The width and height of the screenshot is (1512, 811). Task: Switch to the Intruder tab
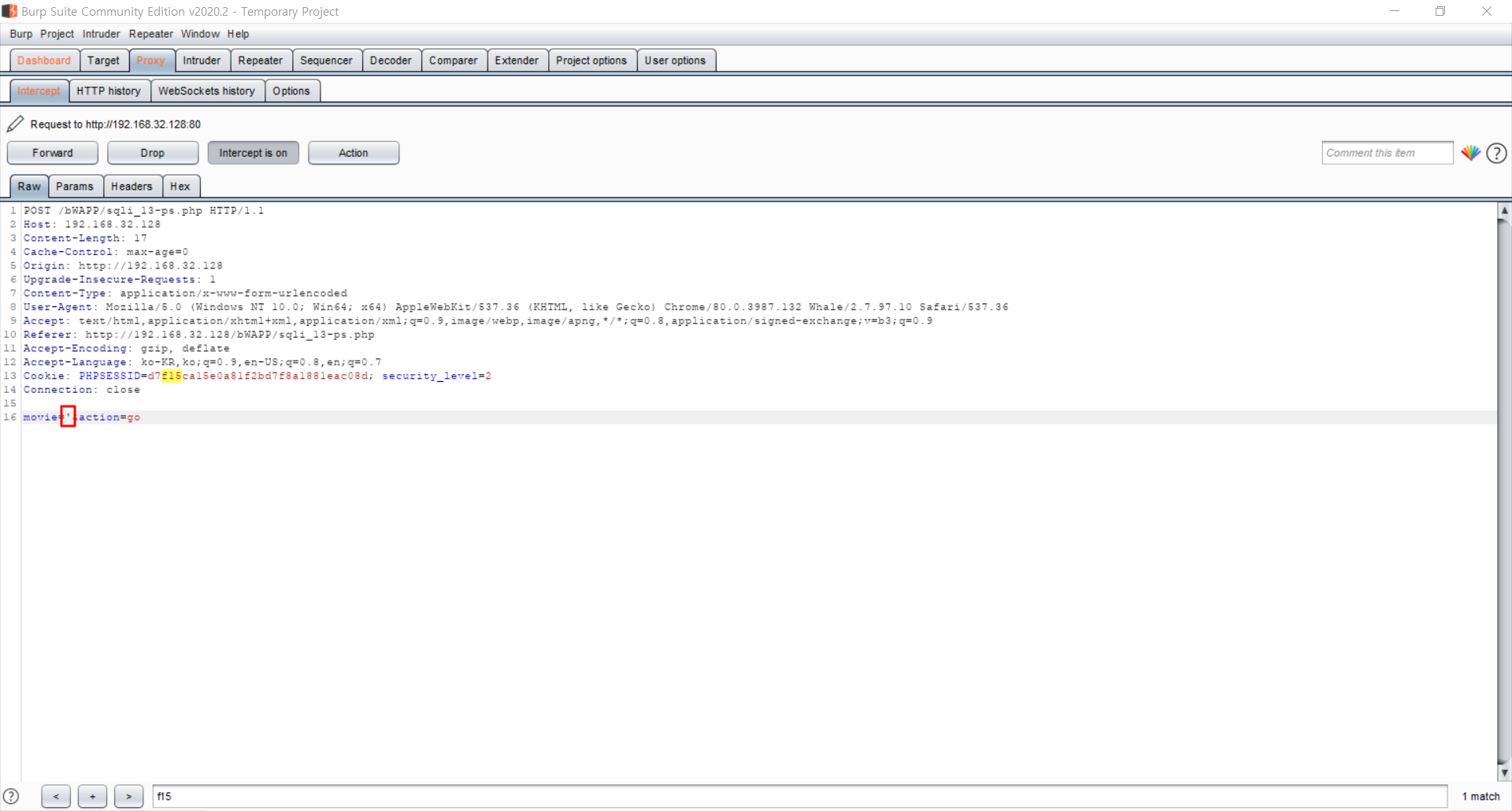tap(202, 61)
